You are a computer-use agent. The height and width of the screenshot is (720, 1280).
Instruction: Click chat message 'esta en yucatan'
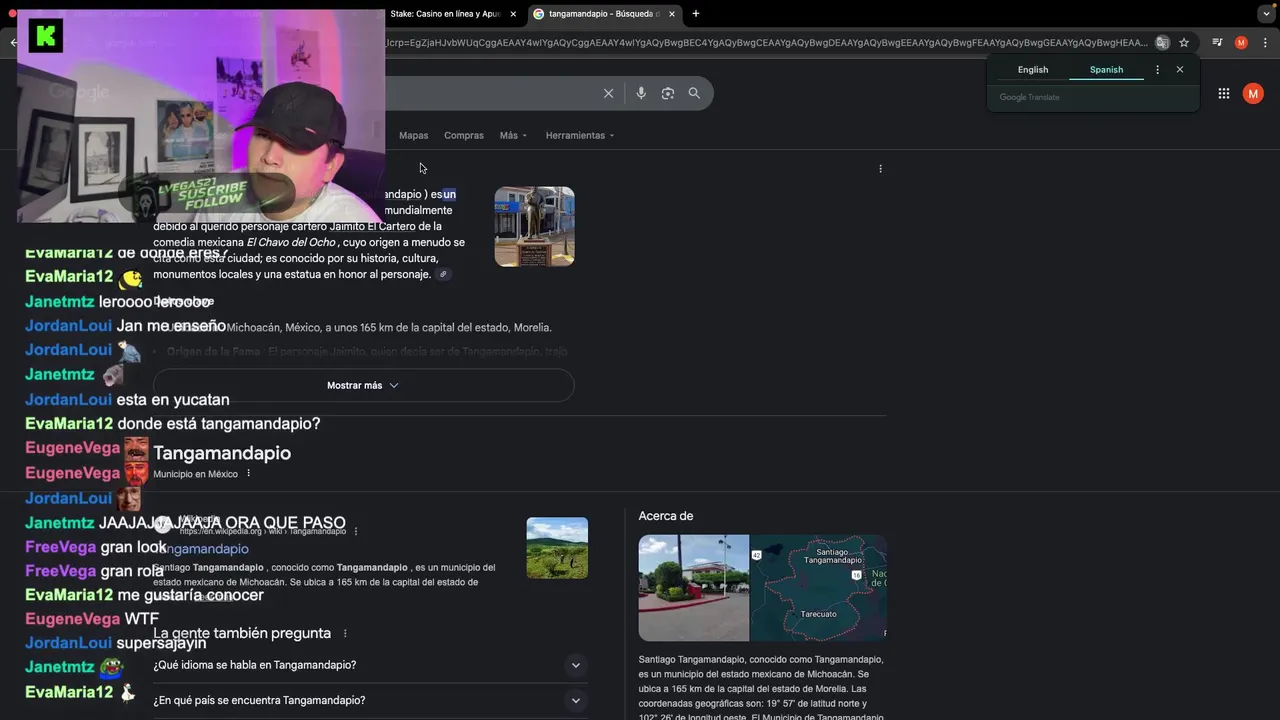click(173, 399)
